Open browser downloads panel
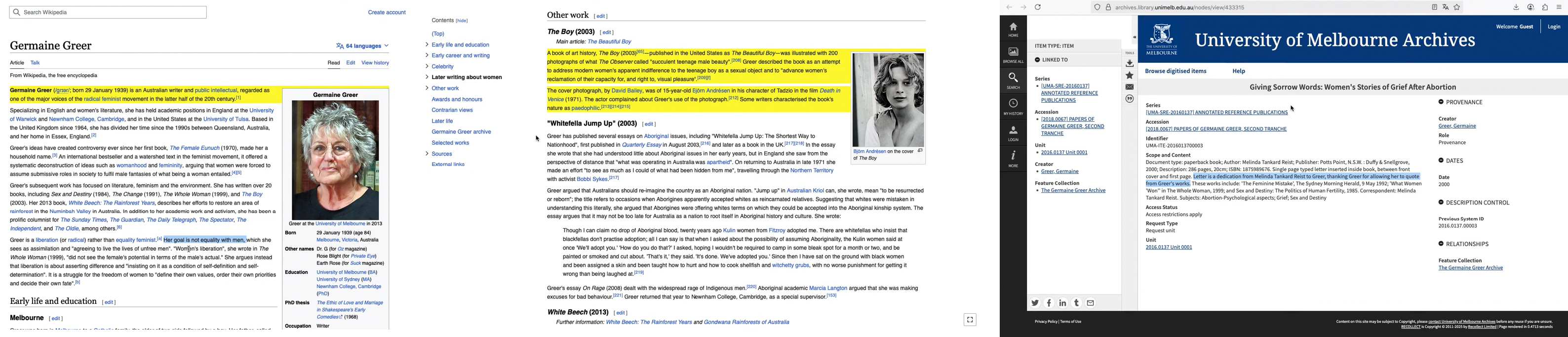This screenshot has width=1568, height=337. coord(1516,7)
